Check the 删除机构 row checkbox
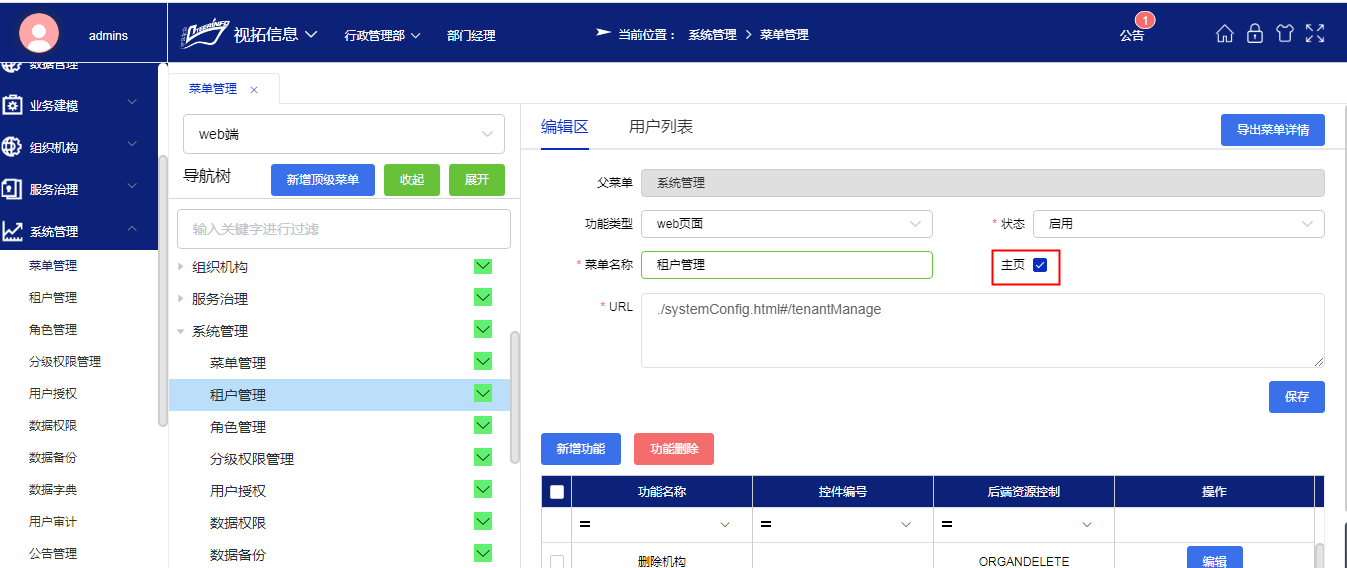 pyautogui.click(x=557, y=562)
